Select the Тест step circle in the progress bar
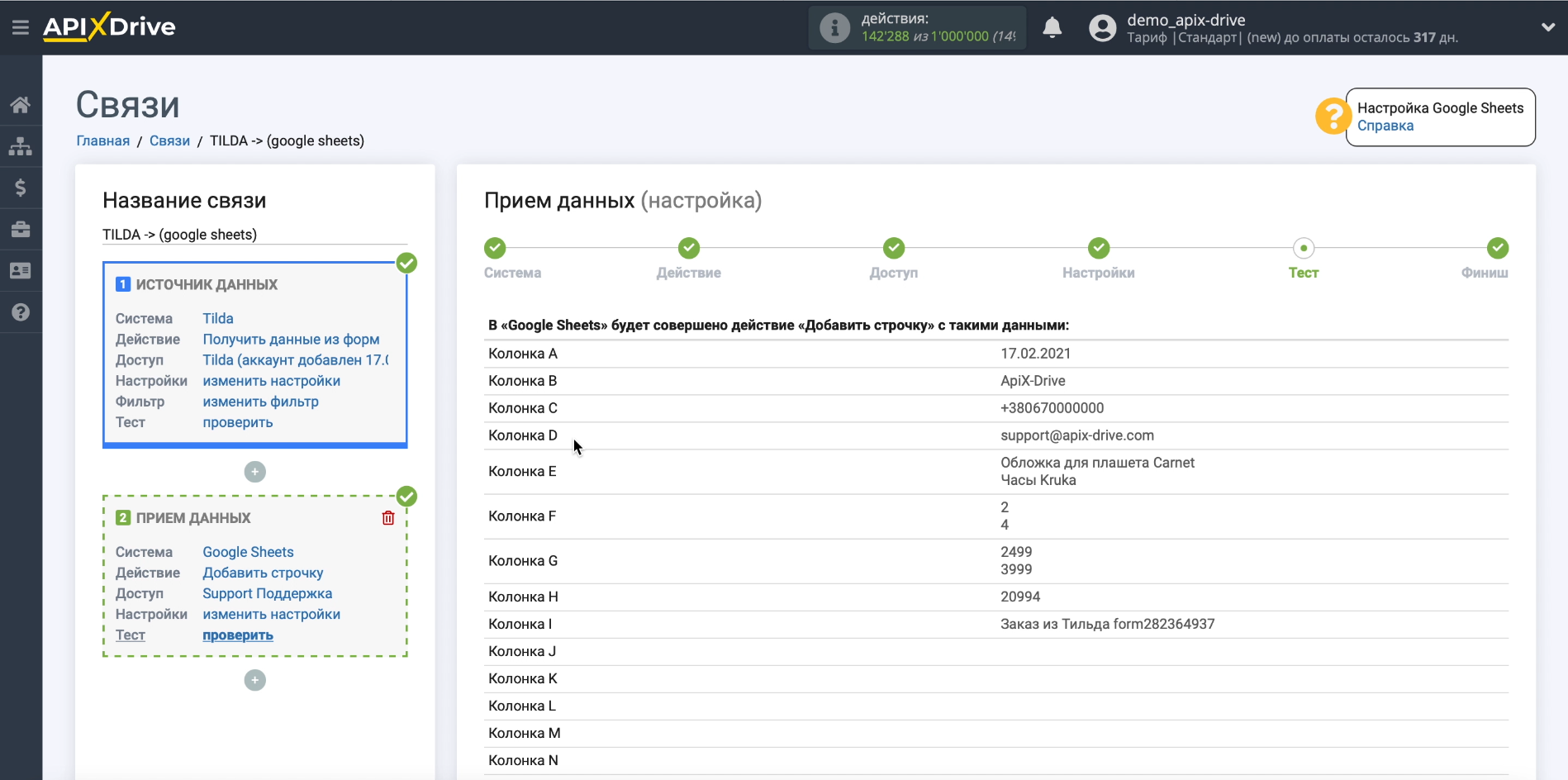Viewport: 1568px width, 780px height. click(1303, 248)
